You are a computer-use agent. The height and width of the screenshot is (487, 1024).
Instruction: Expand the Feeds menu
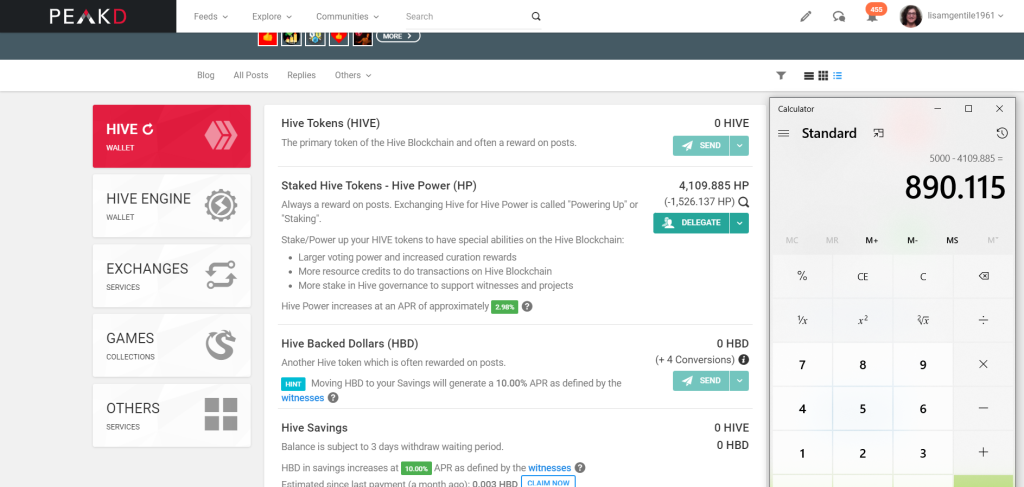(211, 16)
